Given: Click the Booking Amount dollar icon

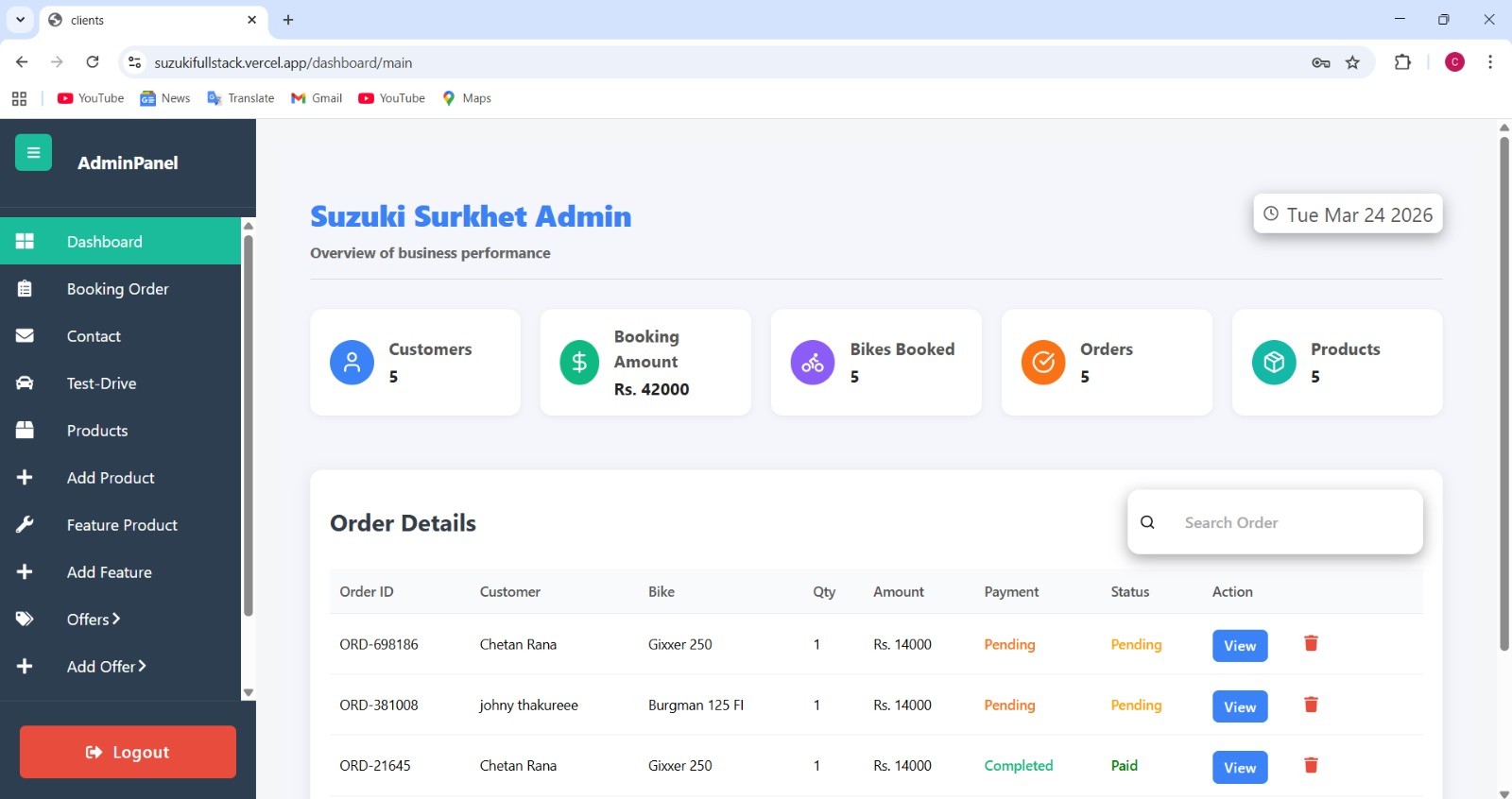Looking at the screenshot, I should pyautogui.click(x=579, y=363).
